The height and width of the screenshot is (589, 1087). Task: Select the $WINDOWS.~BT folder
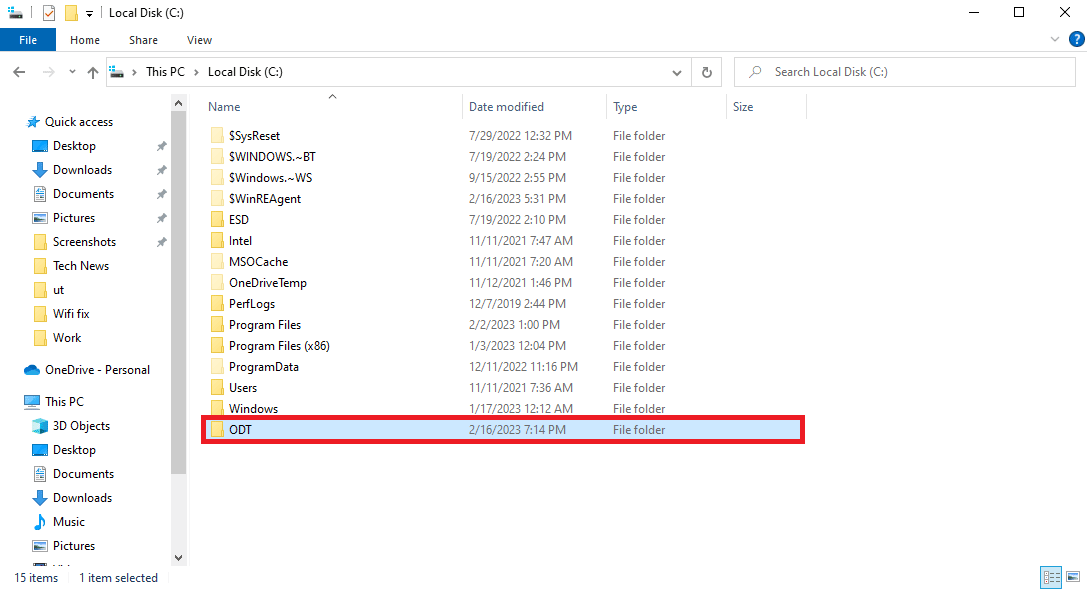click(272, 157)
